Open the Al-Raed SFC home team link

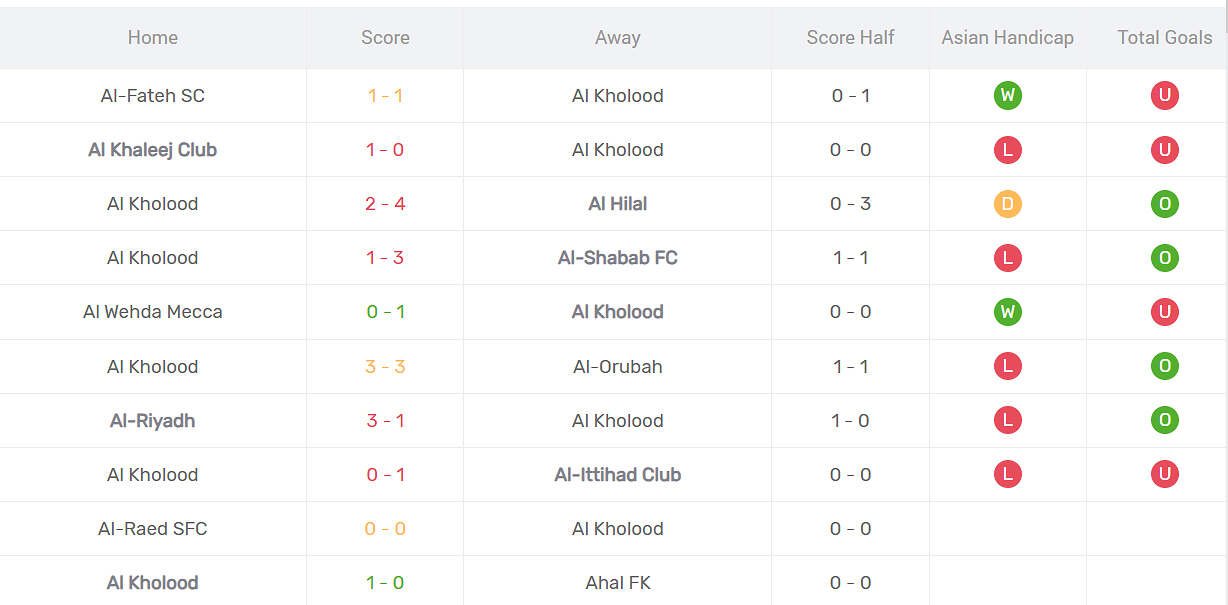pos(153,529)
